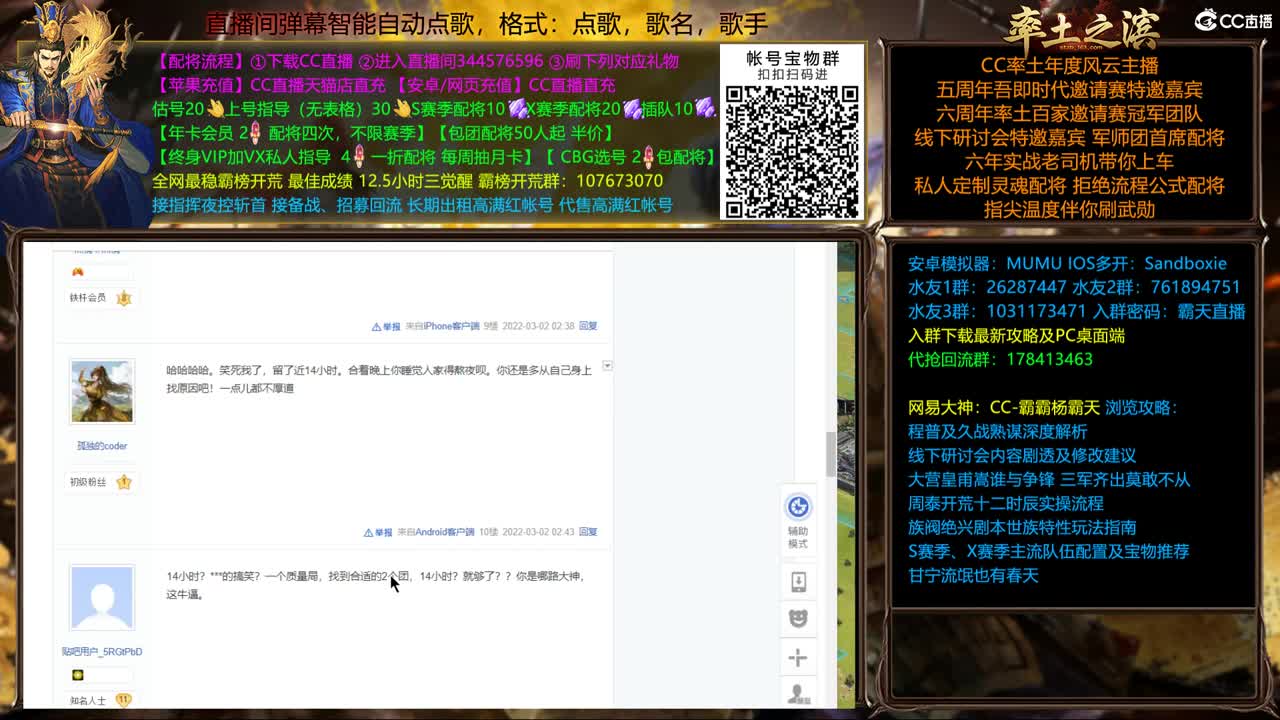The width and height of the screenshot is (1280, 720).
Task: Click the 举报 report link on 10楼 post
Action: click(378, 532)
